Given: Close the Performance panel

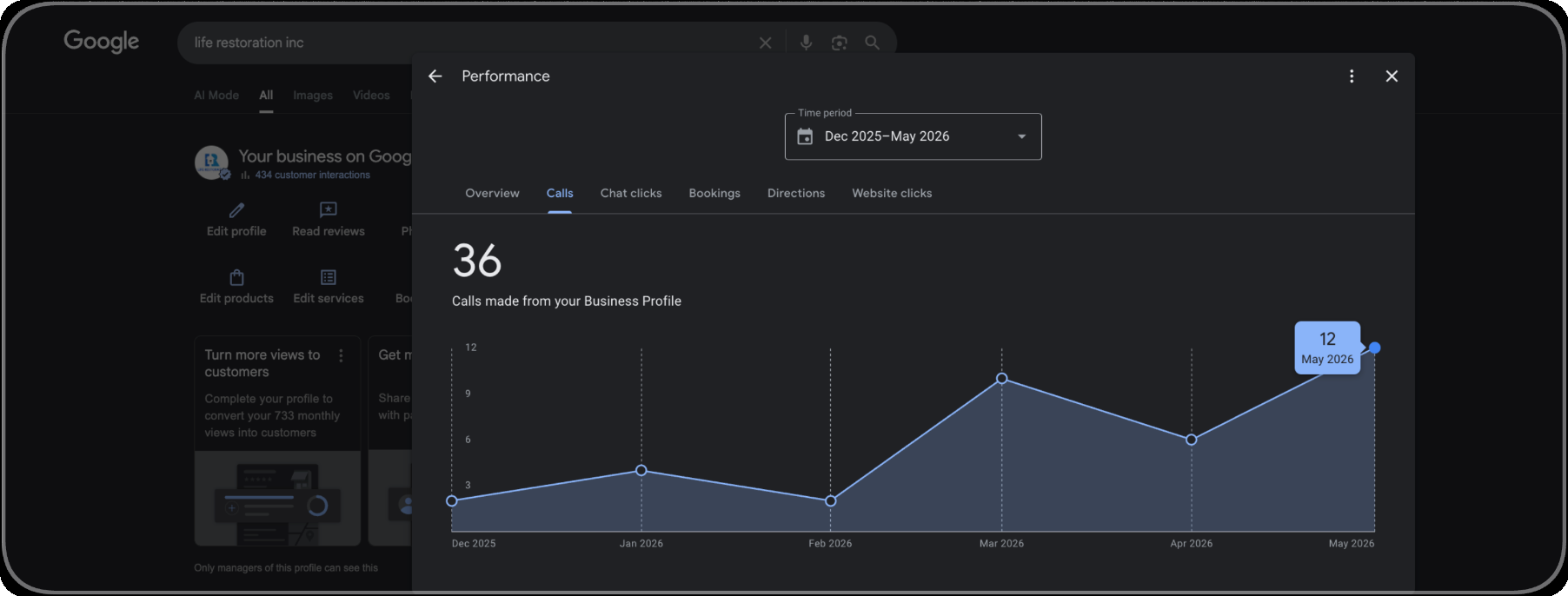Looking at the screenshot, I should (x=1392, y=76).
